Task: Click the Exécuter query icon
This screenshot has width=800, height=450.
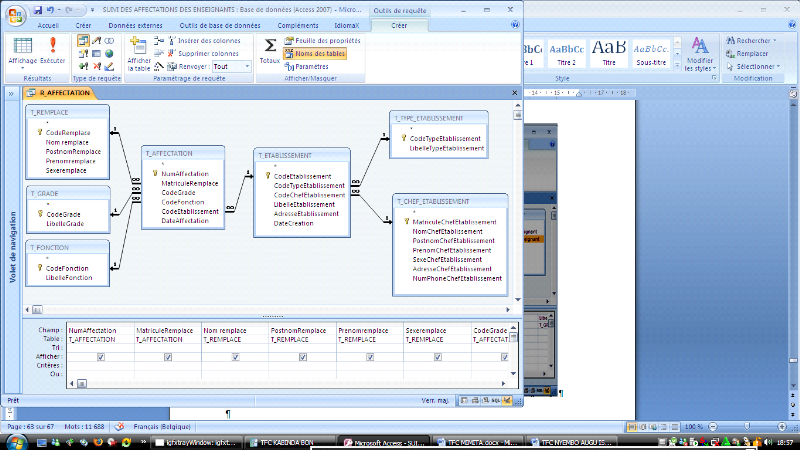Action: [x=52, y=48]
